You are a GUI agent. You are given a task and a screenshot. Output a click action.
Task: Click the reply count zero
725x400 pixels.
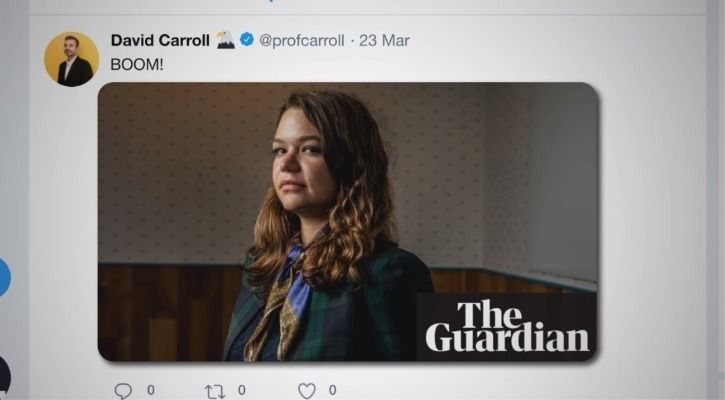tap(151, 390)
